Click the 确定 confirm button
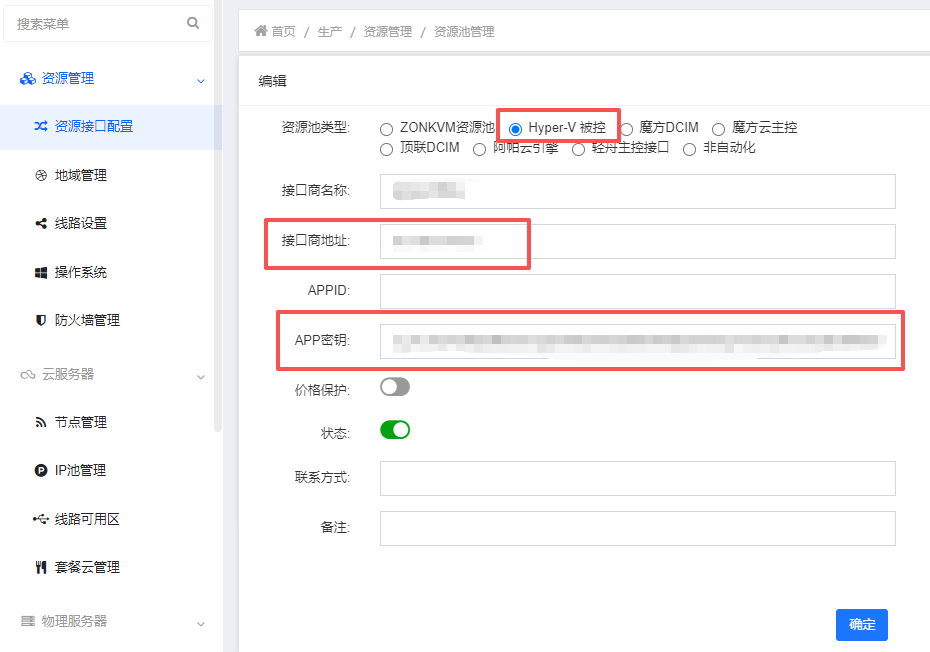The image size is (930, 652). coord(861,624)
